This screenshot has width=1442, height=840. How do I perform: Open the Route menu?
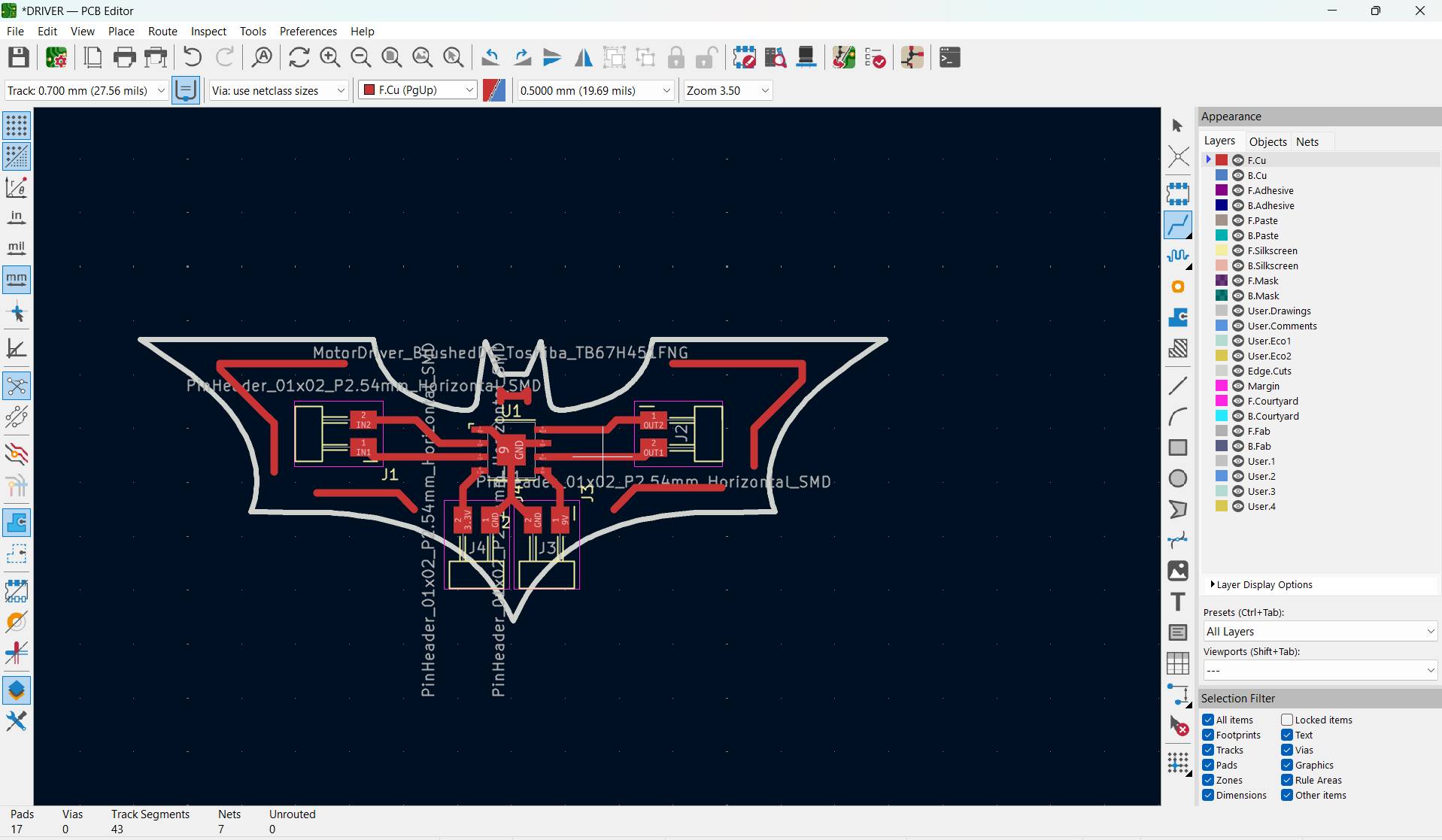[x=162, y=31]
